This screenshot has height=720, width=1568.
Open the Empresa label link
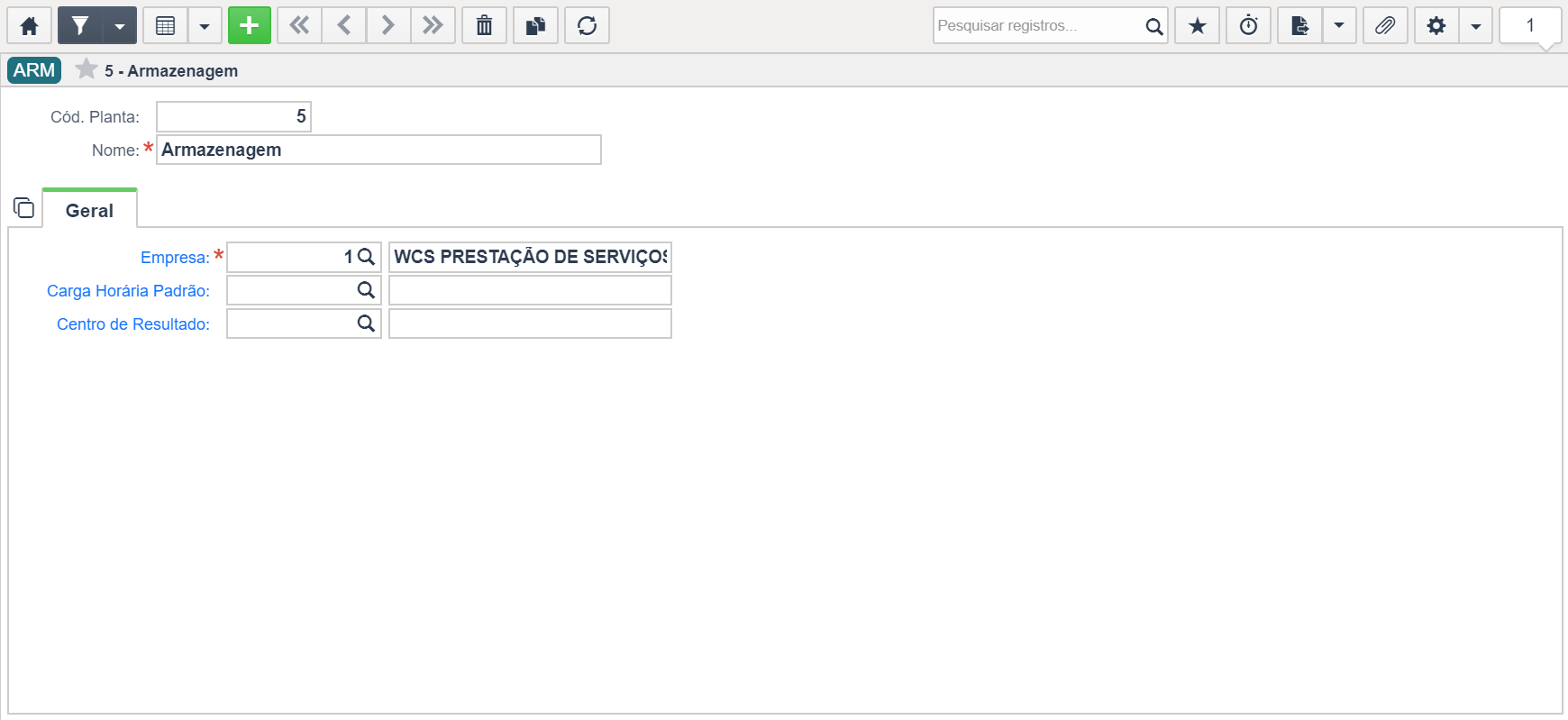coord(175,258)
